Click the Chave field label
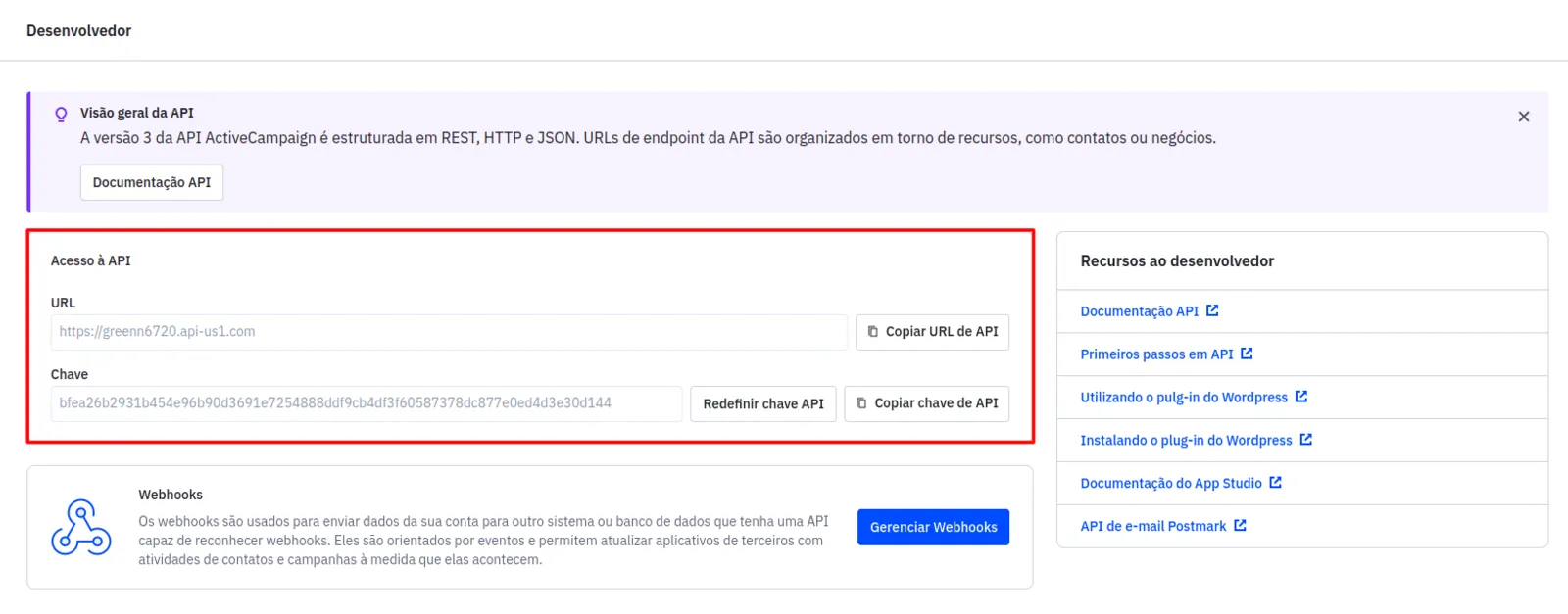This screenshot has width=1568, height=614. pyautogui.click(x=69, y=375)
